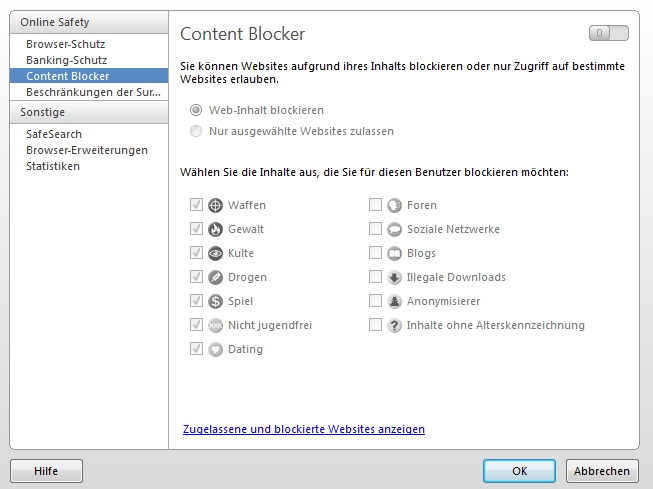
Task: Click the Dating heart icon
Action: (x=215, y=349)
